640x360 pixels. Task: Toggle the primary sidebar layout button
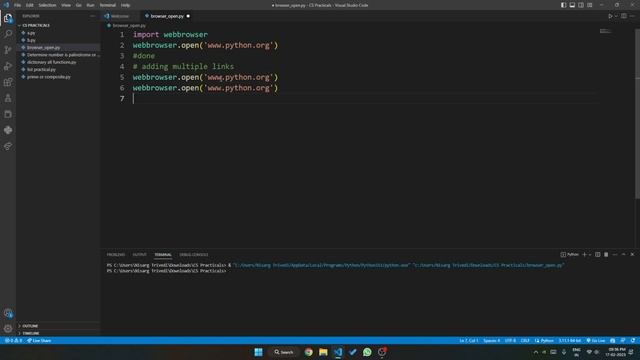563,5
